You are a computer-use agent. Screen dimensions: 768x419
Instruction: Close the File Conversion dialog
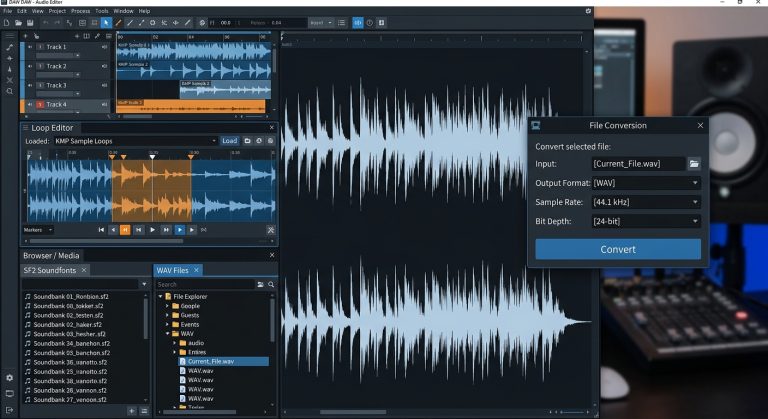700,125
